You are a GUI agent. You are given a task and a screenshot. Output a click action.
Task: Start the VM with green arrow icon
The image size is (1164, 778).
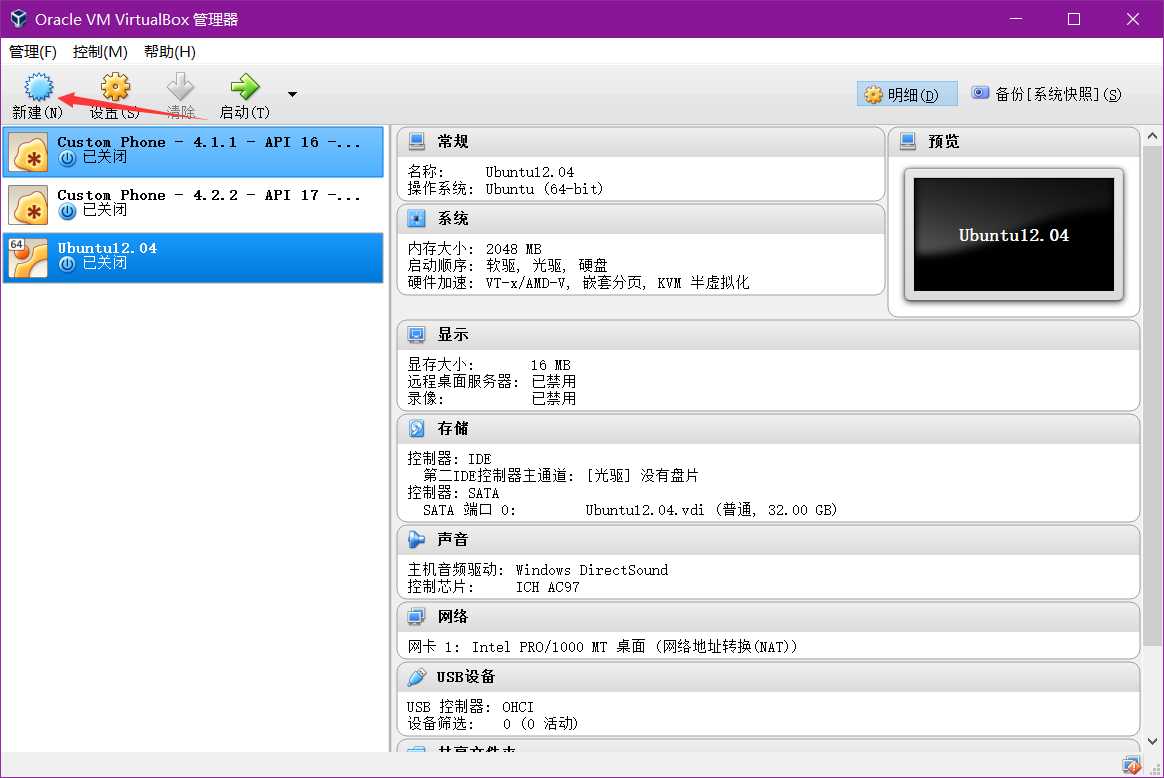click(245, 87)
